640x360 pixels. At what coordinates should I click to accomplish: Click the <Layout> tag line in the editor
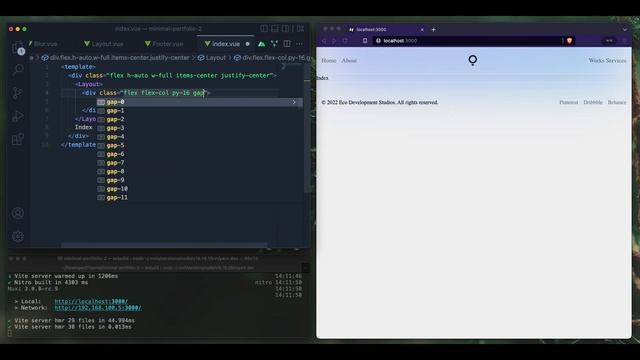(89, 84)
